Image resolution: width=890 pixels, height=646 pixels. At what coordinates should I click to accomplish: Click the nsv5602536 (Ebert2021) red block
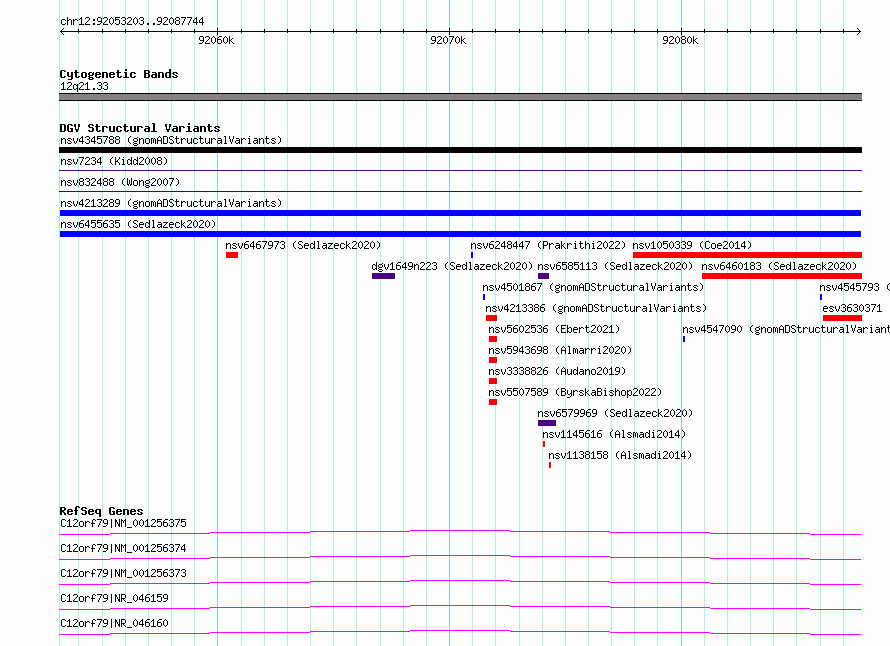493,339
